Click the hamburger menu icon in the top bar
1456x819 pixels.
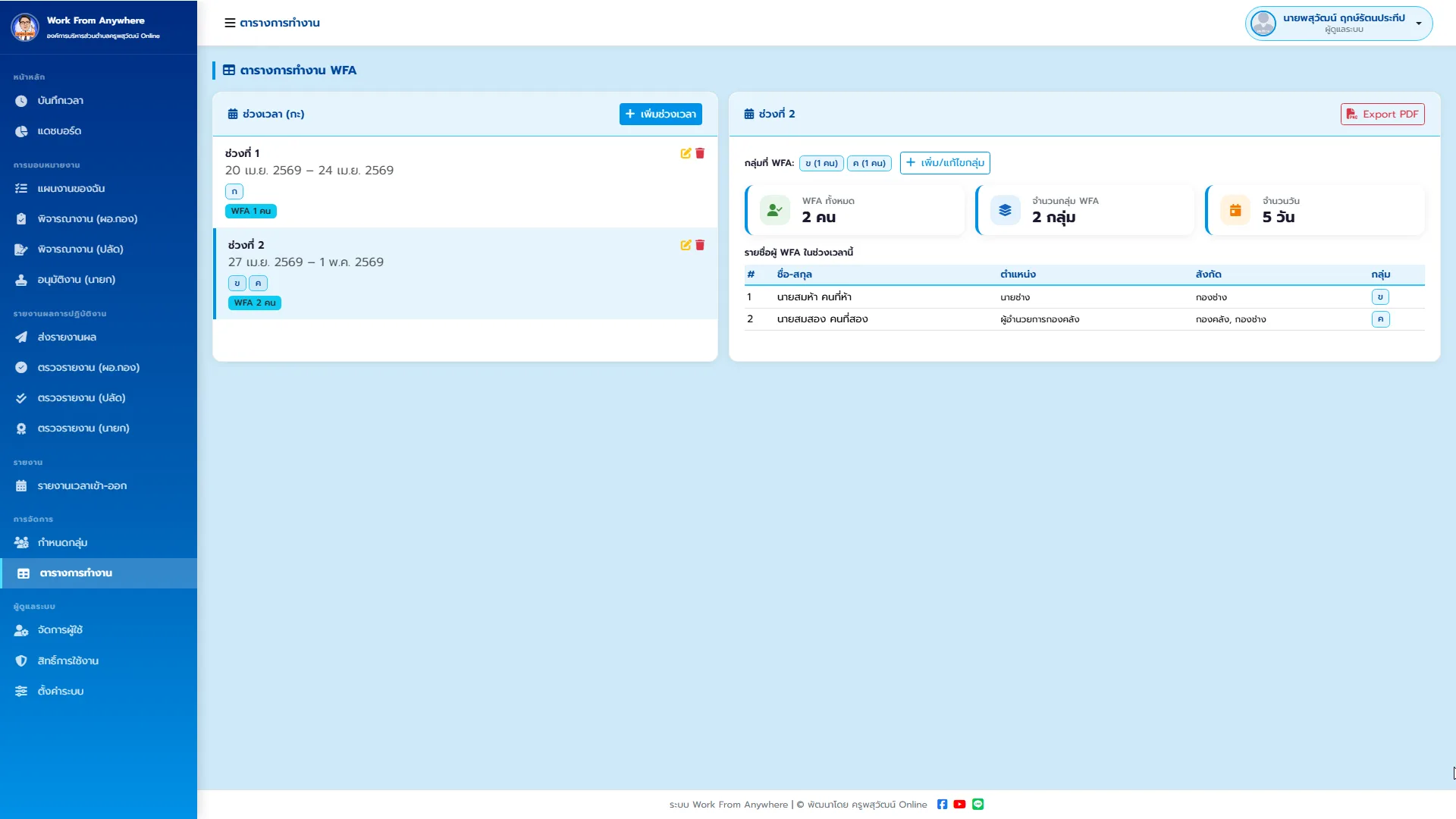coord(230,23)
